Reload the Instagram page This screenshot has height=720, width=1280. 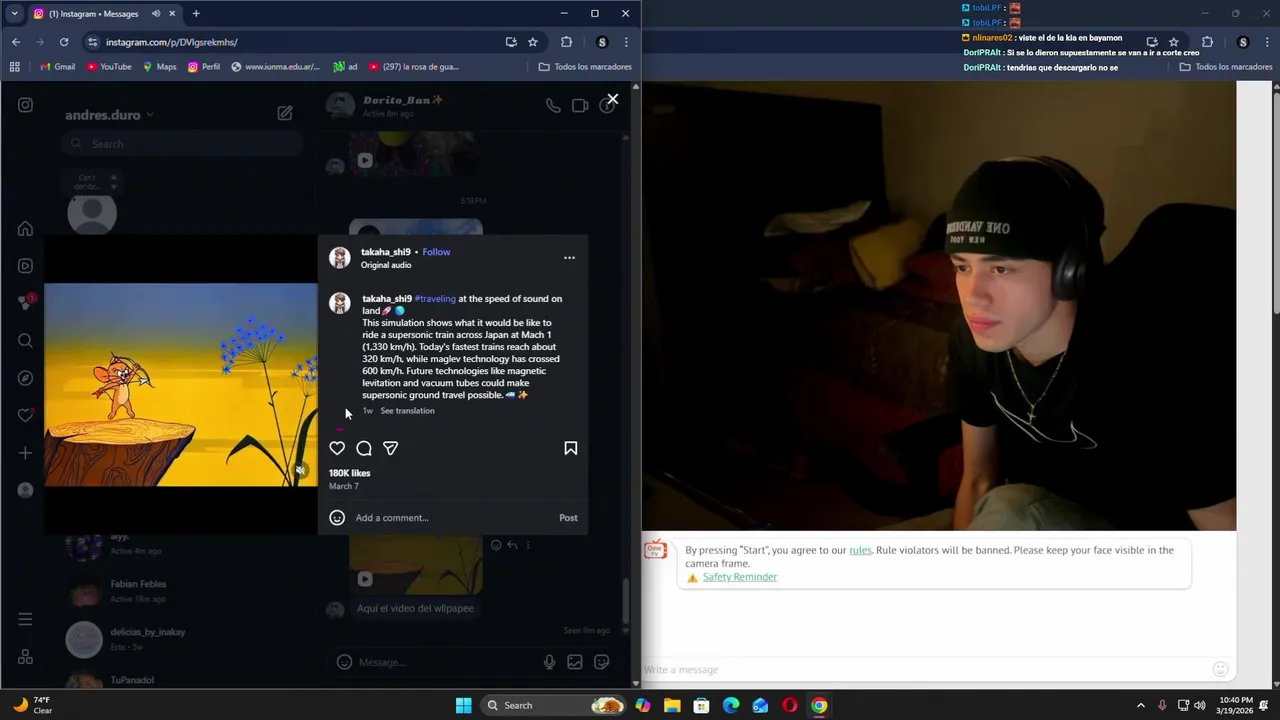[64, 42]
